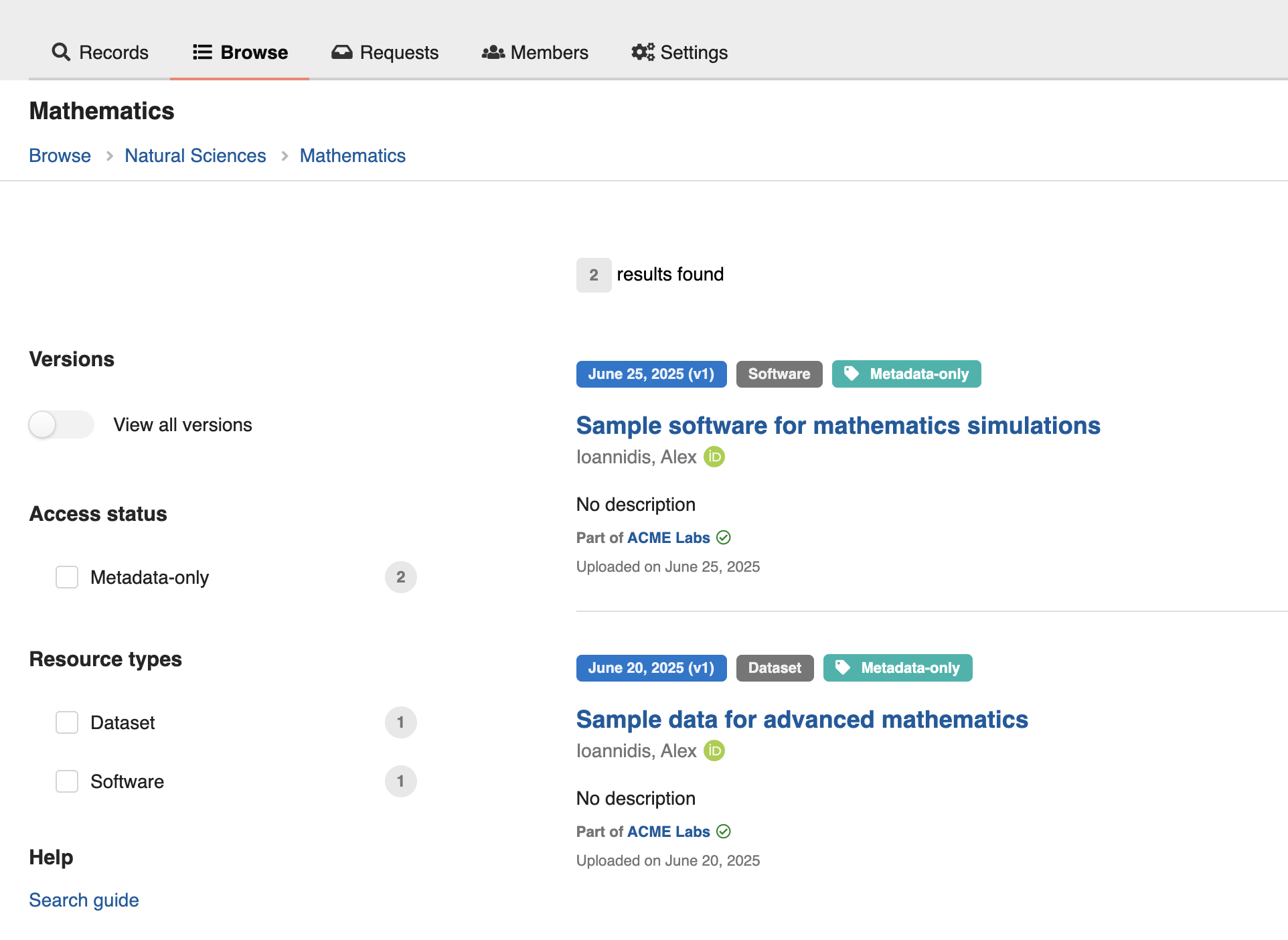Check the Metadata-only access status filter
Viewport: 1288px width, 940px height.
67,576
